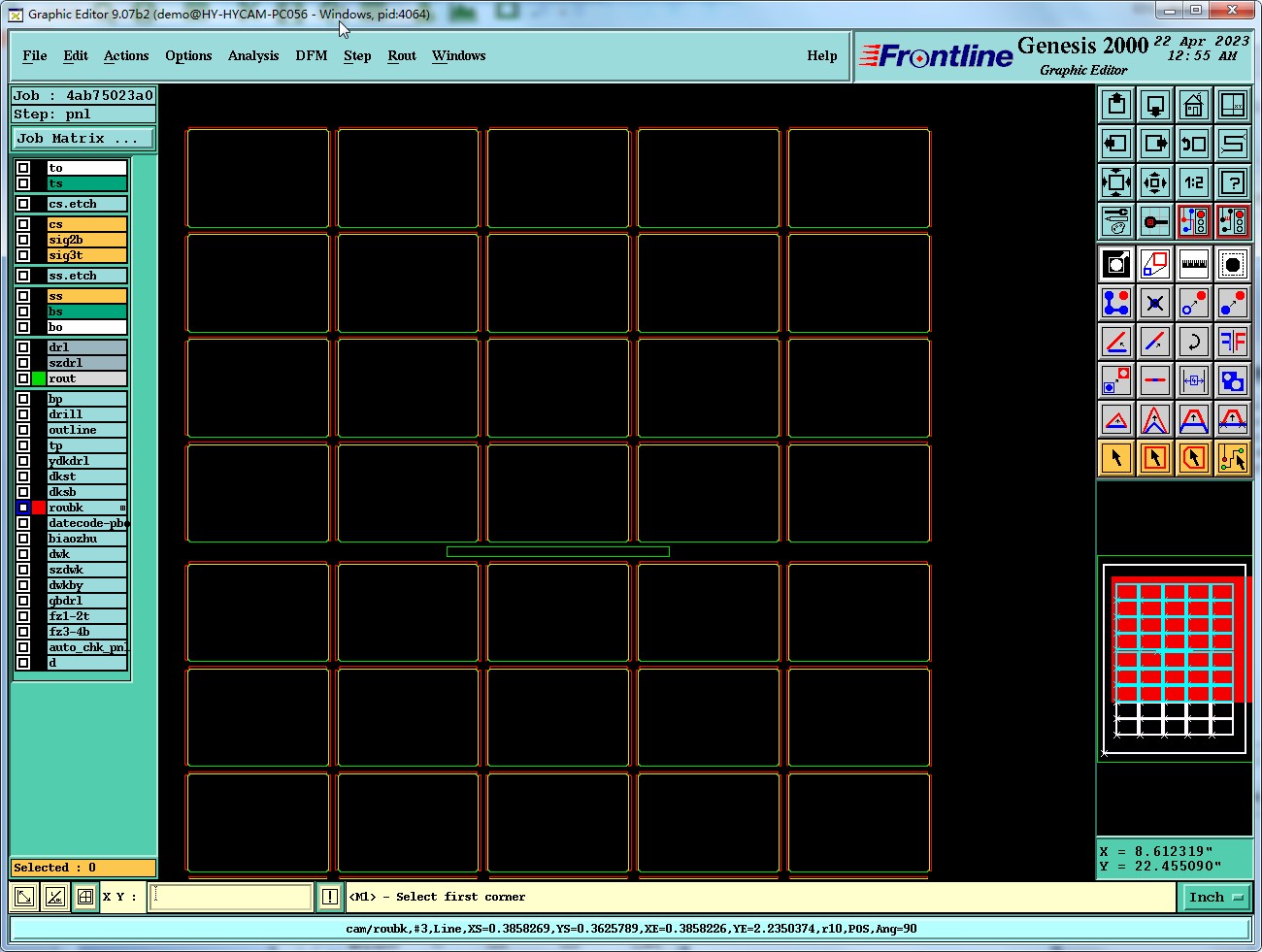The width and height of the screenshot is (1262, 952).
Task: Click the red-blue horizontal line tool
Action: coord(1155,380)
